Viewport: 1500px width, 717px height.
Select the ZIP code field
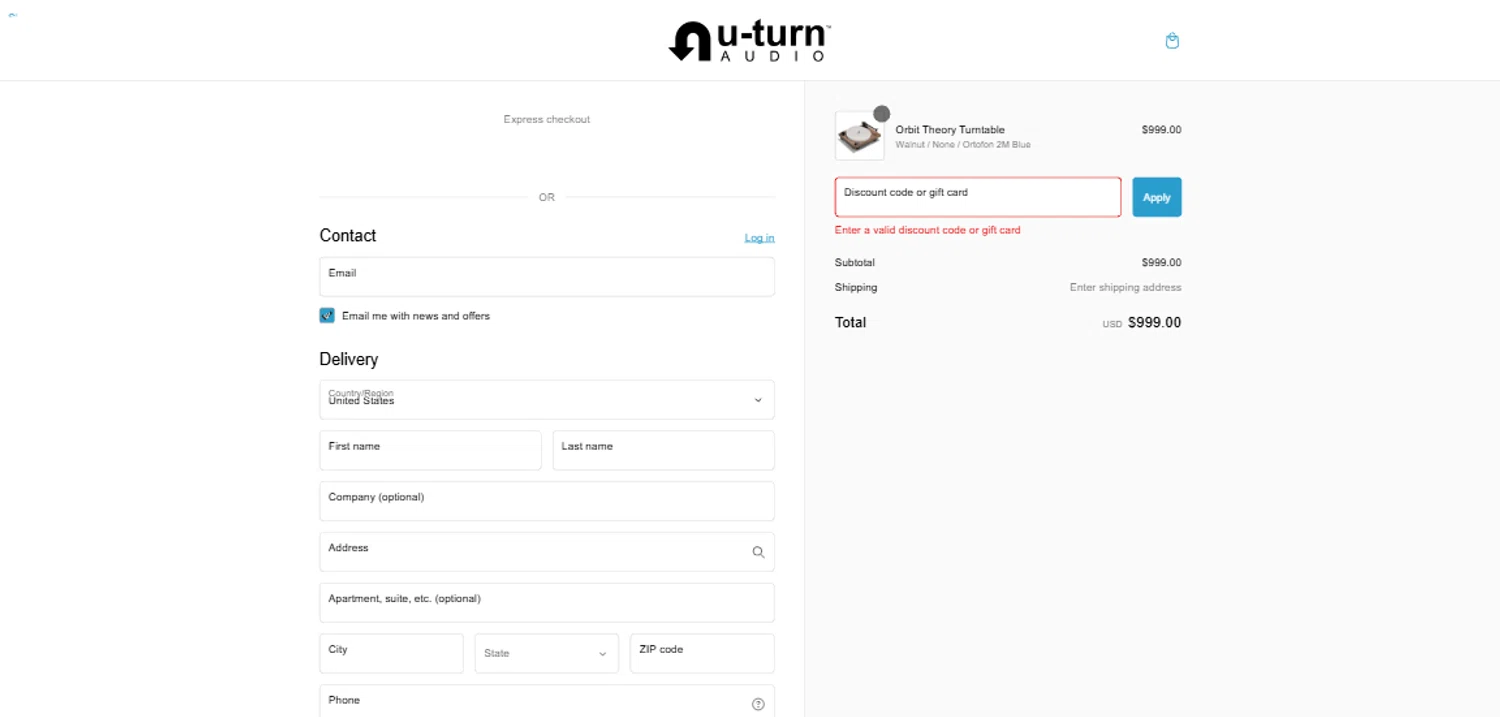click(702, 653)
